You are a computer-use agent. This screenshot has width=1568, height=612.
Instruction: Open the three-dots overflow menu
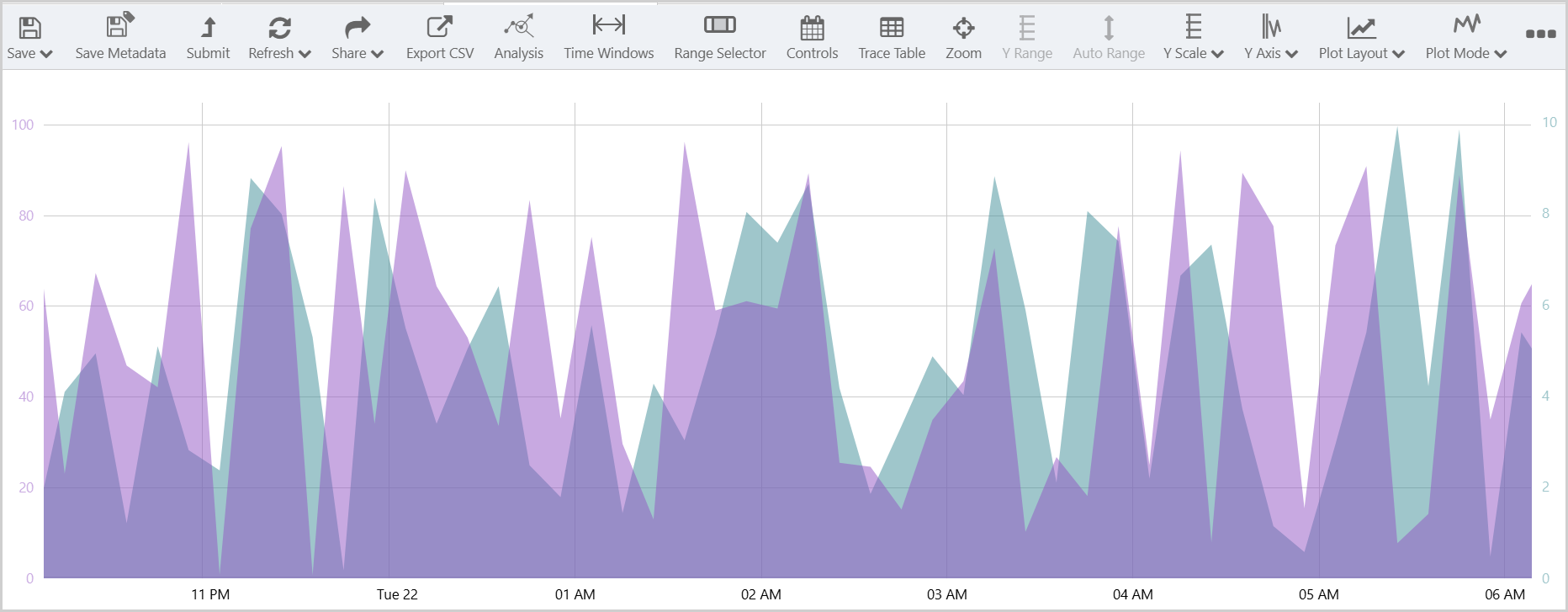1540,34
